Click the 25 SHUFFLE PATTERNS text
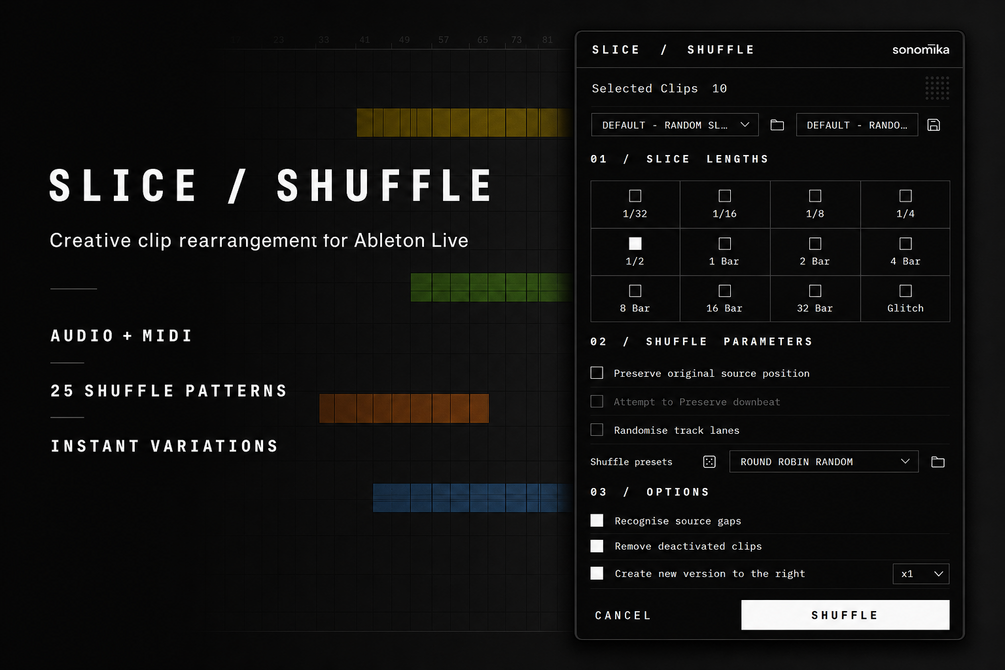This screenshot has width=1005, height=670. [x=169, y=391]
